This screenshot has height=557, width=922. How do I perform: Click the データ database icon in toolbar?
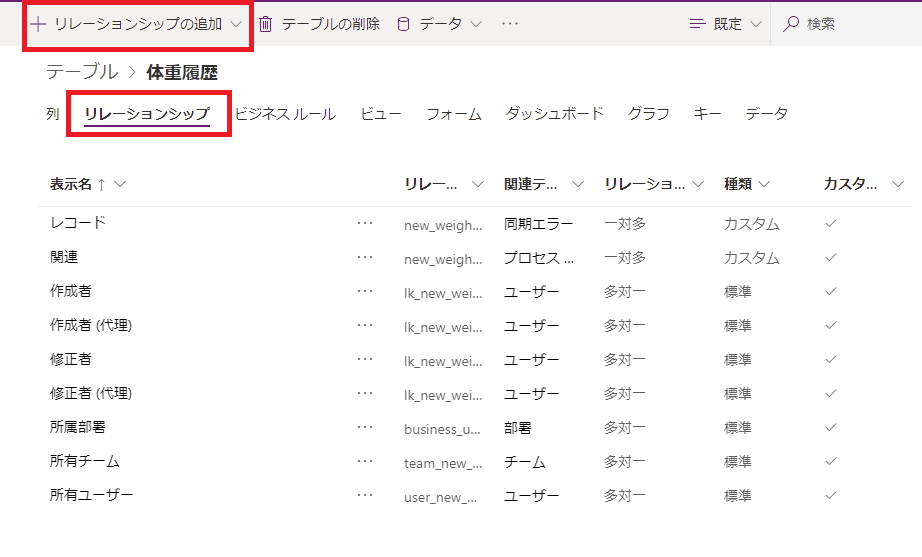tap(403, 24)
